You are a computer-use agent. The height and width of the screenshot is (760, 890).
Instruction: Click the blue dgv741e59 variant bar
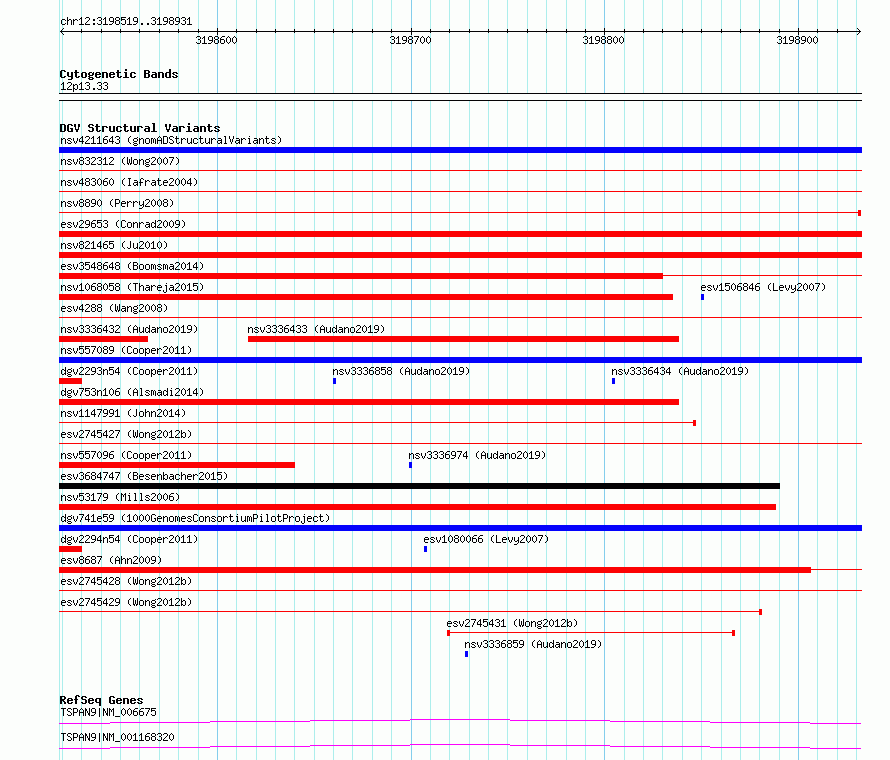pos(460,528)
